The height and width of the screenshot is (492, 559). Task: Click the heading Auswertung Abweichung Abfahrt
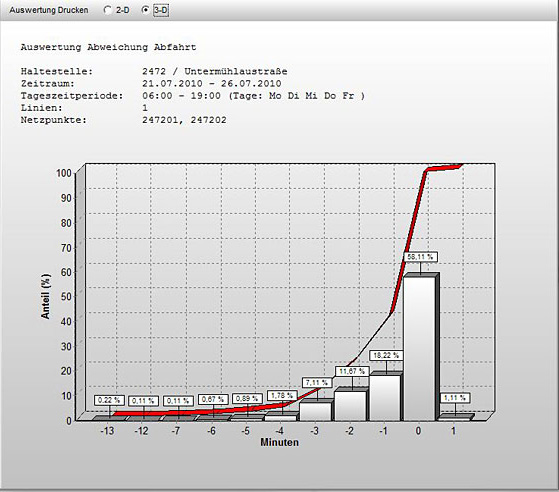click(108, 47)
